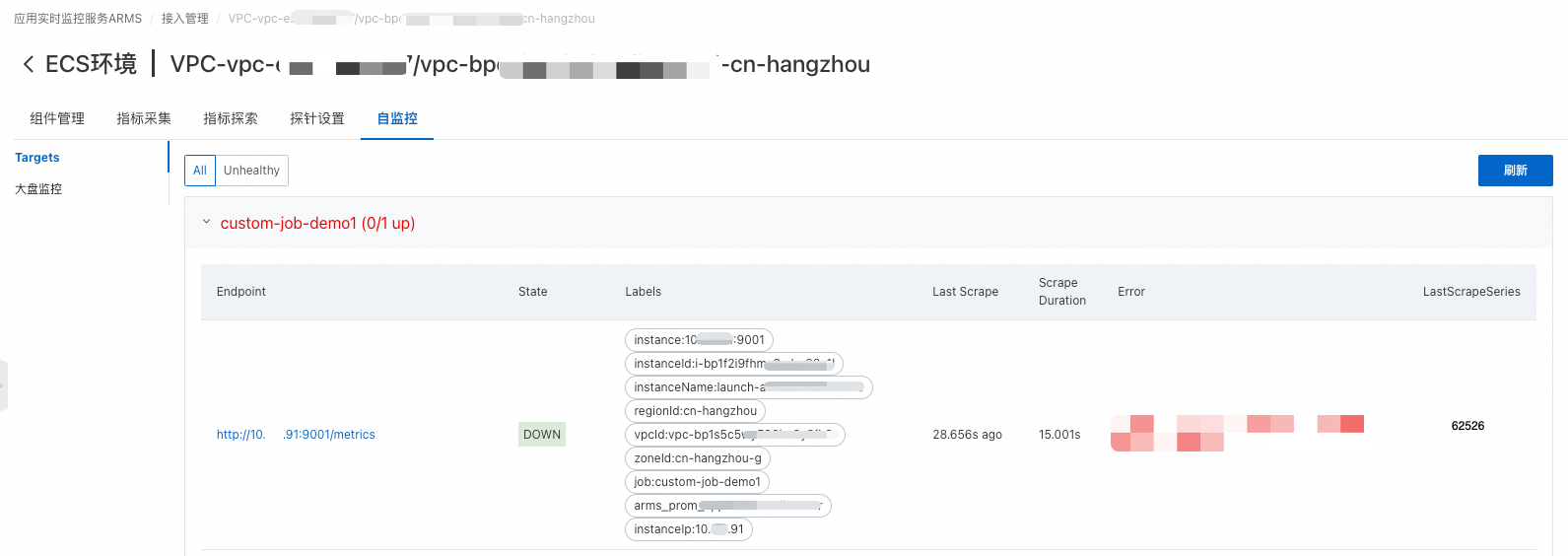Image resolution: width=1568 pixels, height=556 pixels.
Task: Open the 指标探索 tab
Action: coord(231,118)
